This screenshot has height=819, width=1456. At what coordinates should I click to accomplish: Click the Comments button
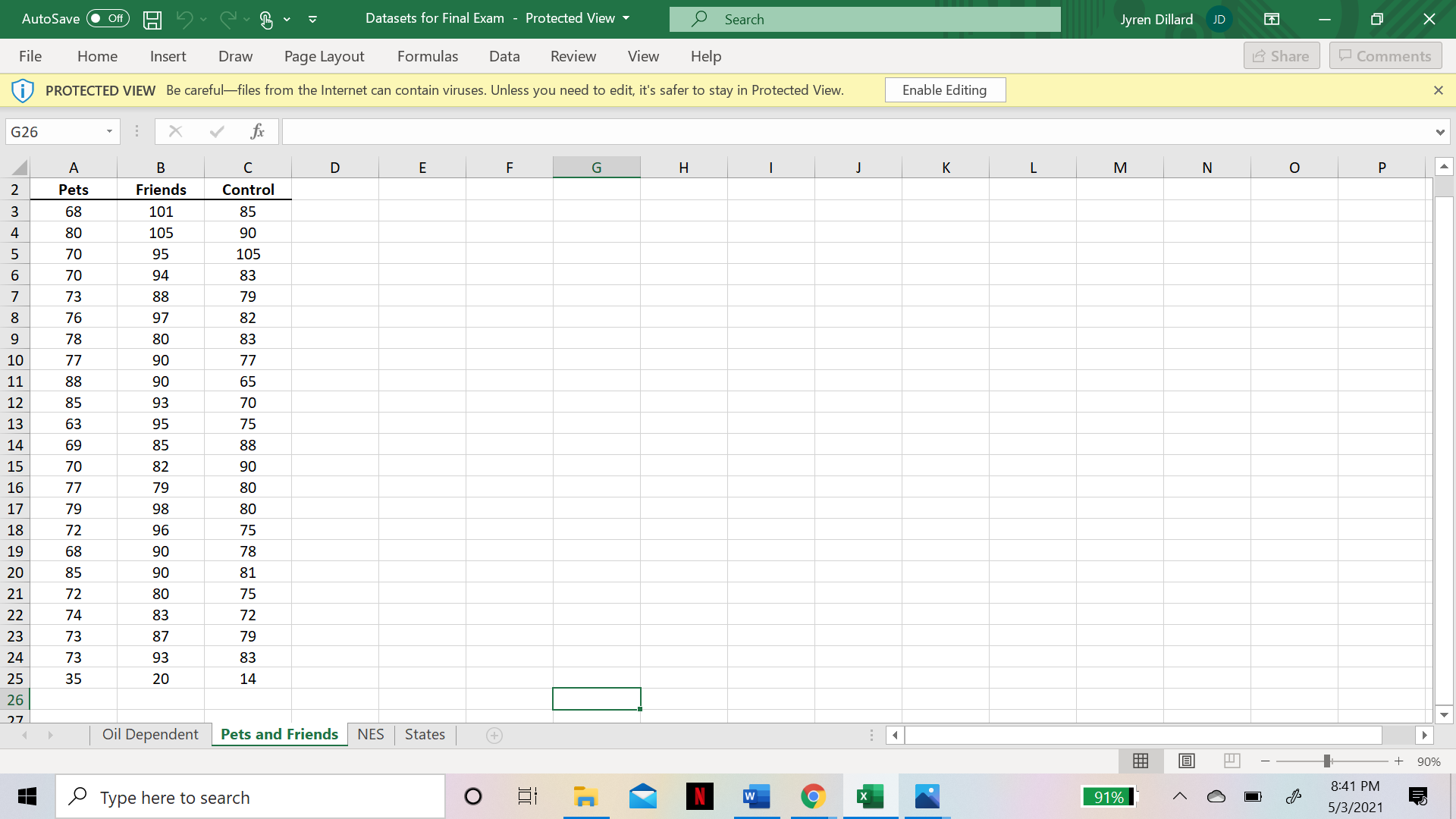[1385, 56]
